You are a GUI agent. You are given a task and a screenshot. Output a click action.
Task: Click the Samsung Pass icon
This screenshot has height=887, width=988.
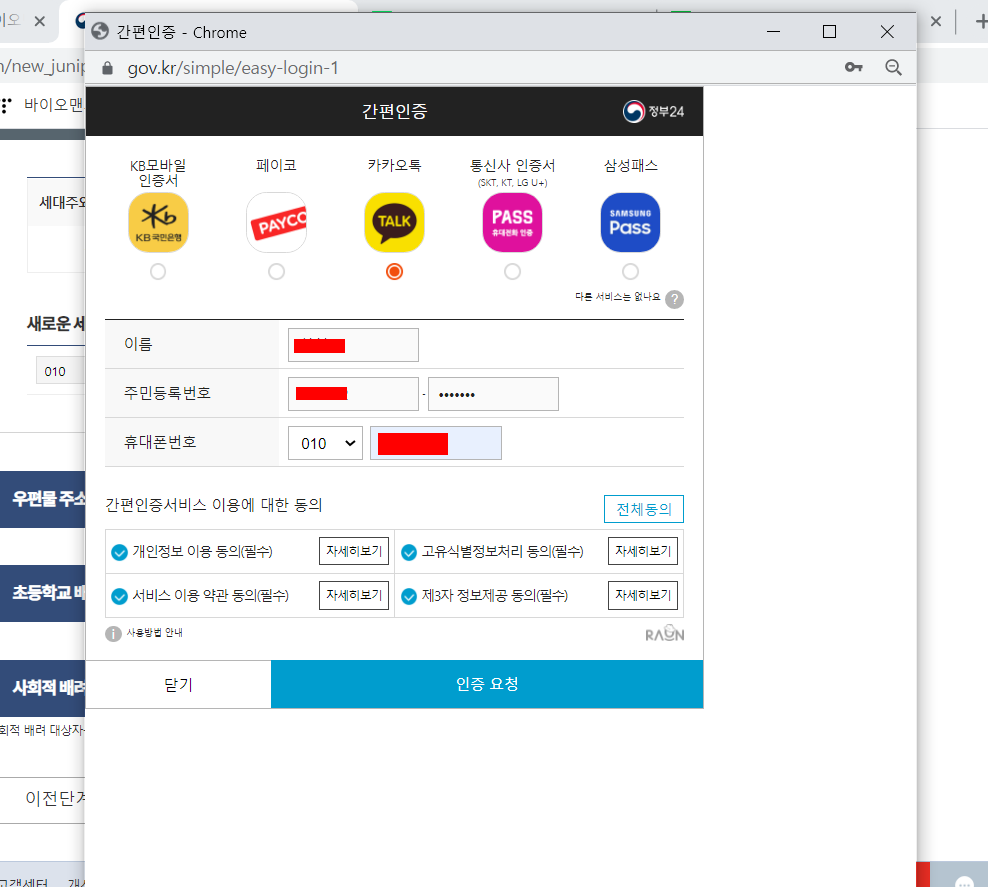[x=630, y=222]
